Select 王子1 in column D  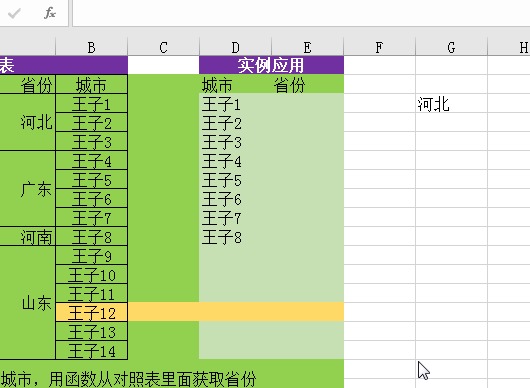tap(235, 103)
